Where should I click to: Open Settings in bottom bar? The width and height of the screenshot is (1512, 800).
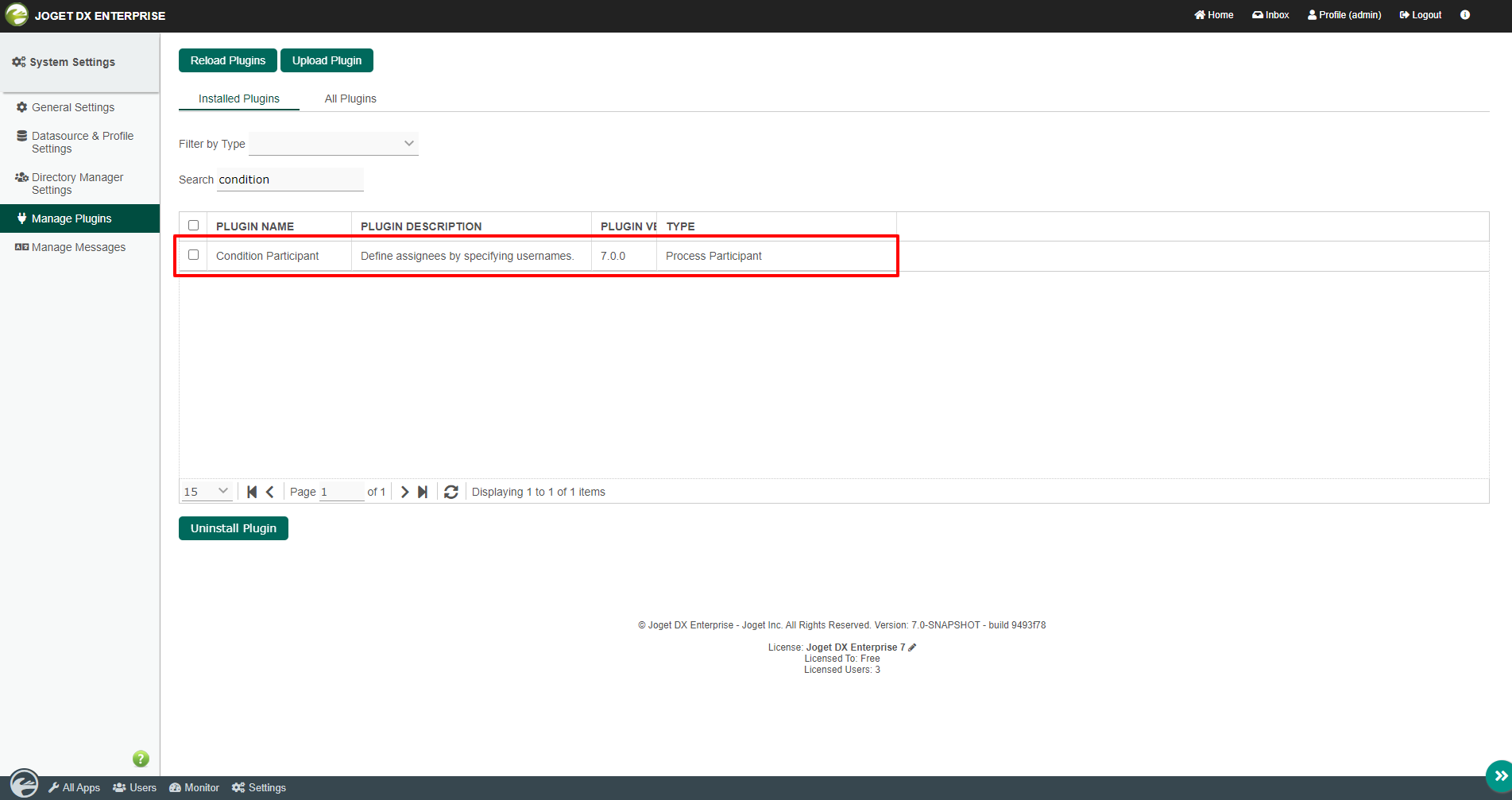259,787
